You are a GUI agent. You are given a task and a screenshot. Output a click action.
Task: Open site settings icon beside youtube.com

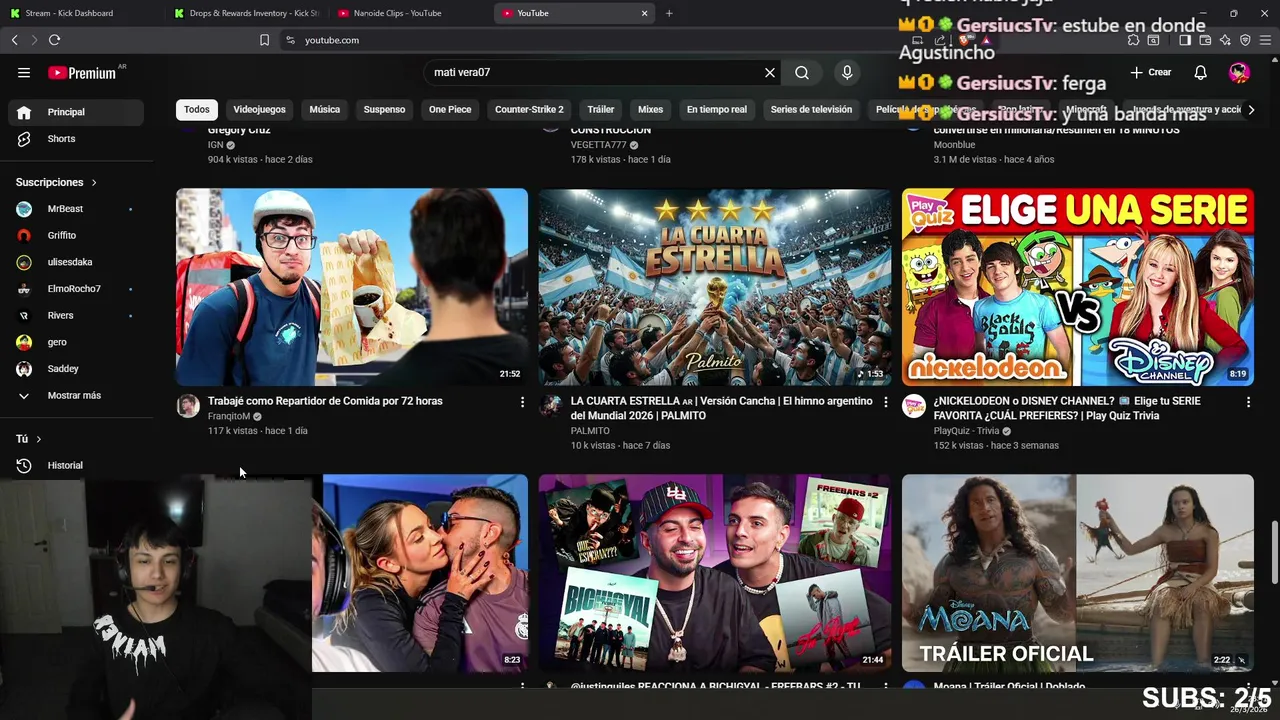[x=290, y=40]
